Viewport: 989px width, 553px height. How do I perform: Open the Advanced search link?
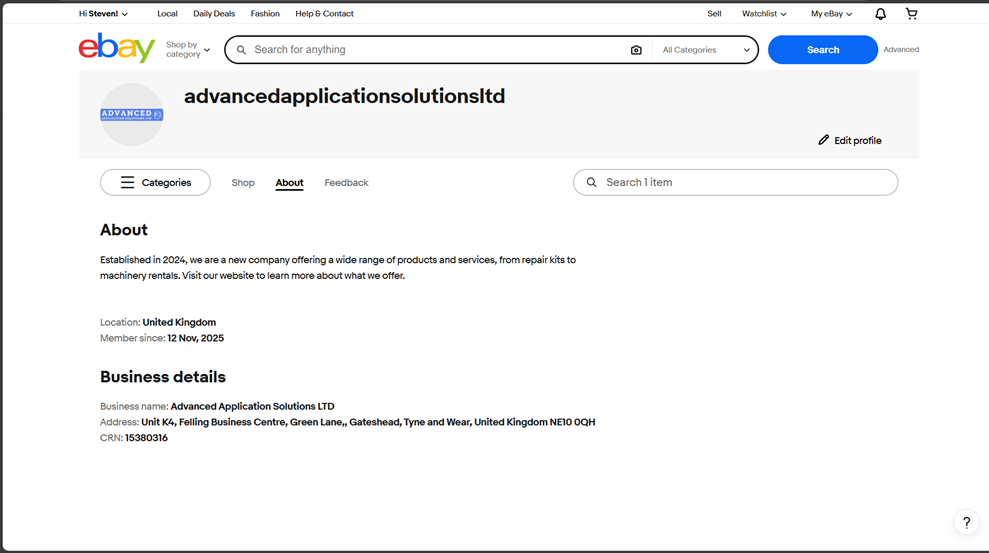(900, 50)
